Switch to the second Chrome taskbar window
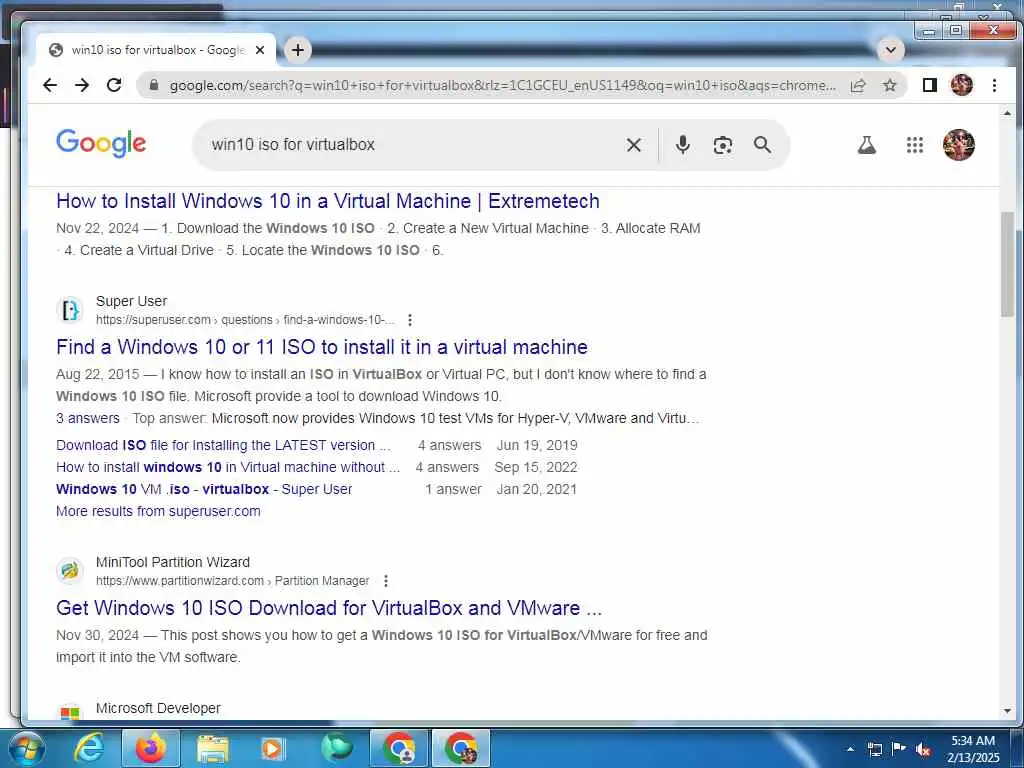The image size is (1024, 768). (x=461, y=748)
